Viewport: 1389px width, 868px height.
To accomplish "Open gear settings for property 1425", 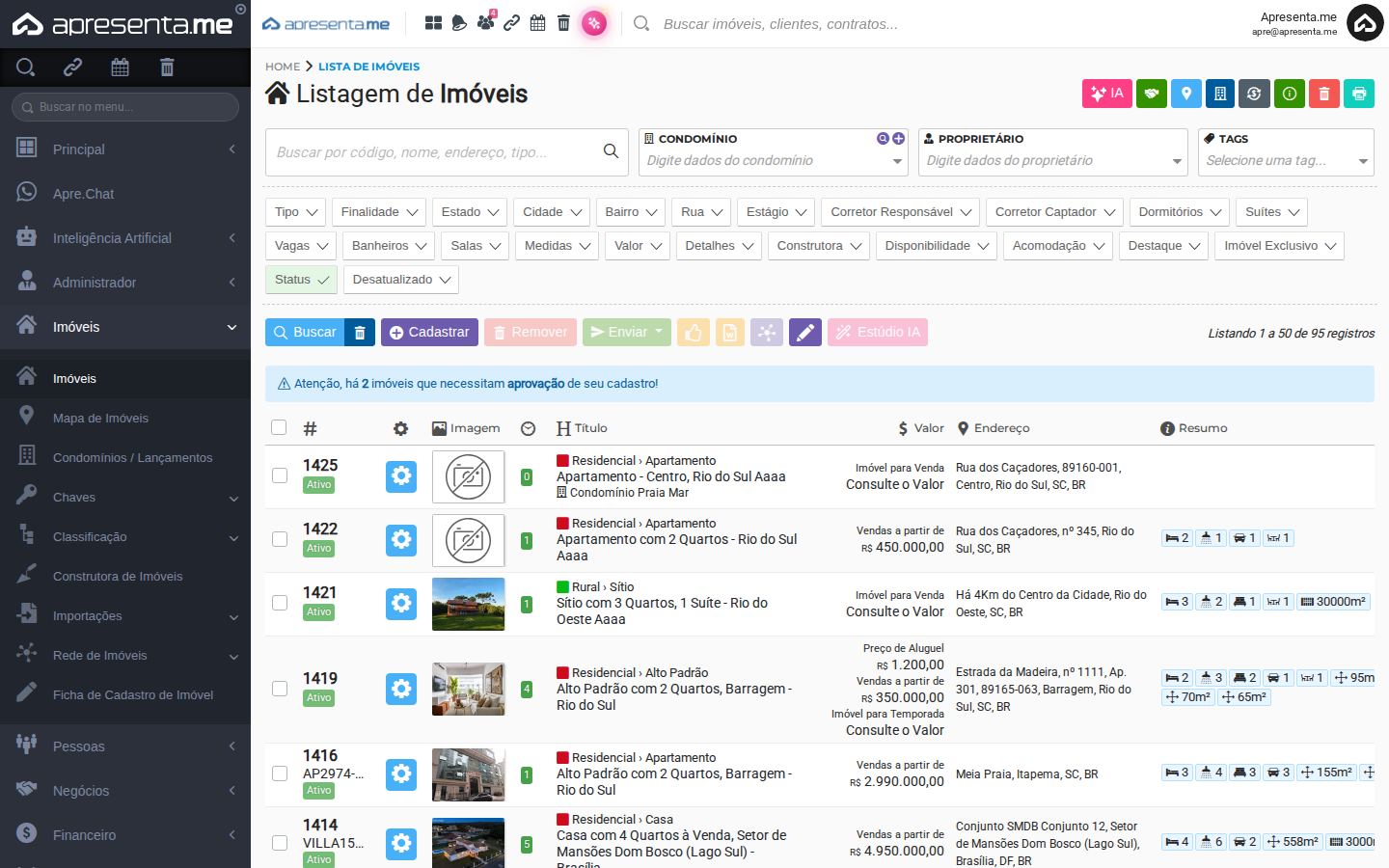I will (401, 476).
